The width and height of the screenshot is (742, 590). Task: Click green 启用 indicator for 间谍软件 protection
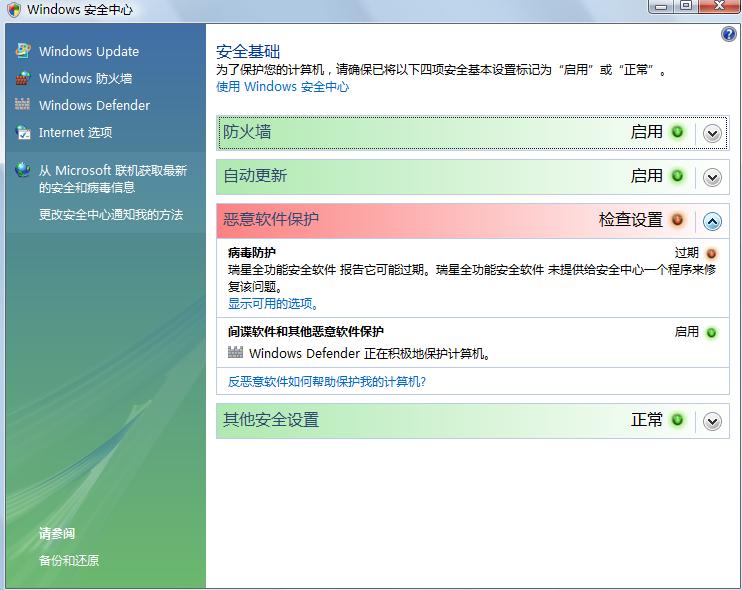711,333
